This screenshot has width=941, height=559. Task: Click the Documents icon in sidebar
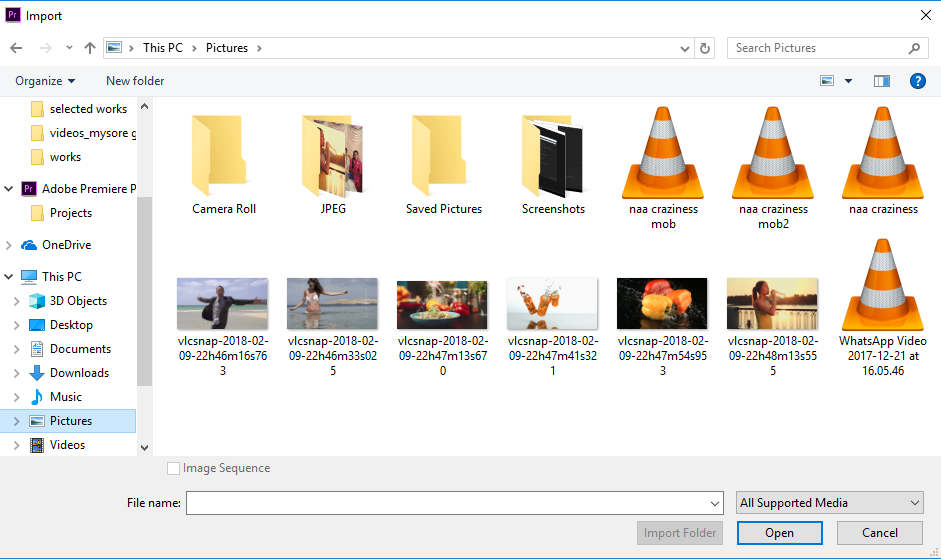click(x=37, y=349)
